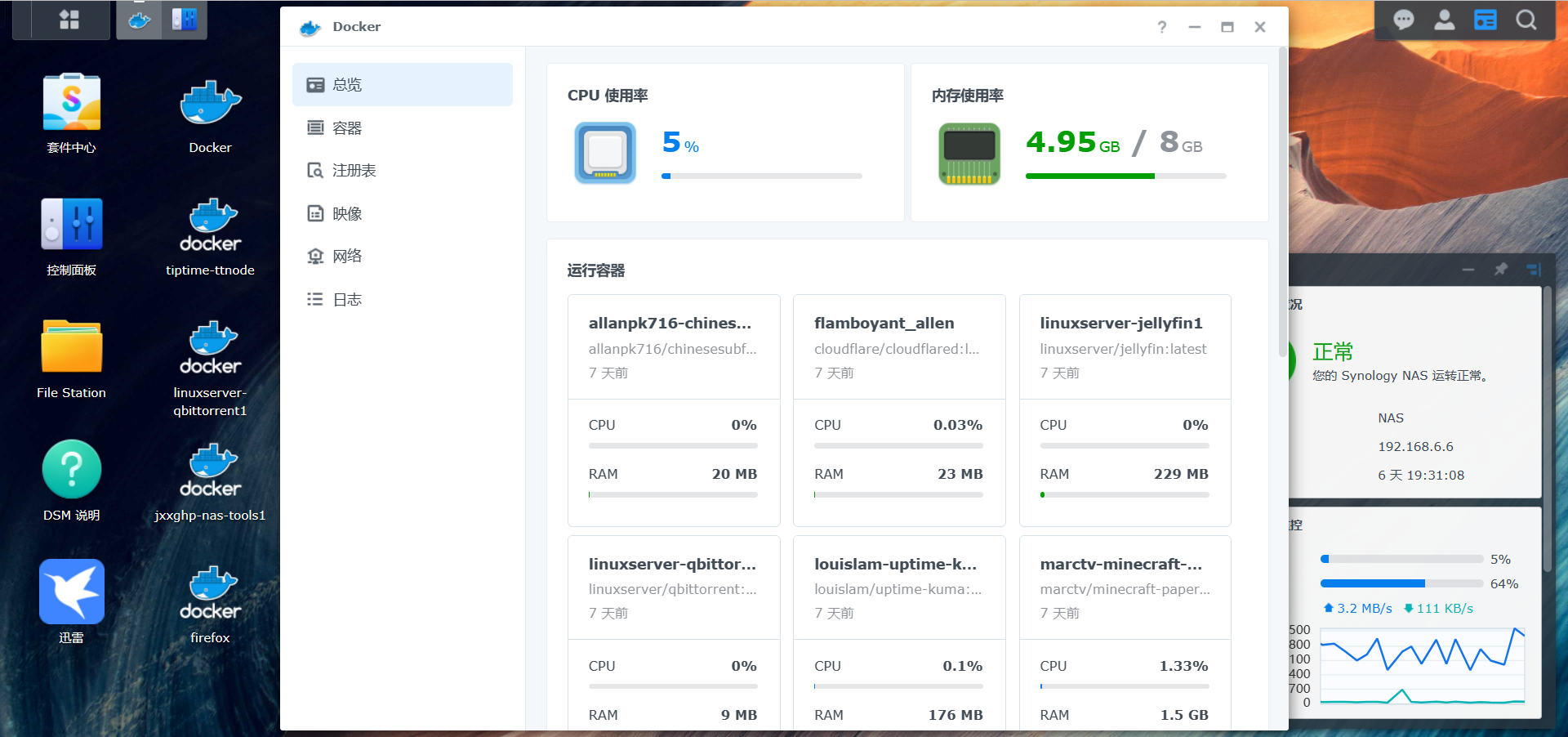Click the 运行容器 section heading
1568x737 pixels.
click(x=596, y=270)
